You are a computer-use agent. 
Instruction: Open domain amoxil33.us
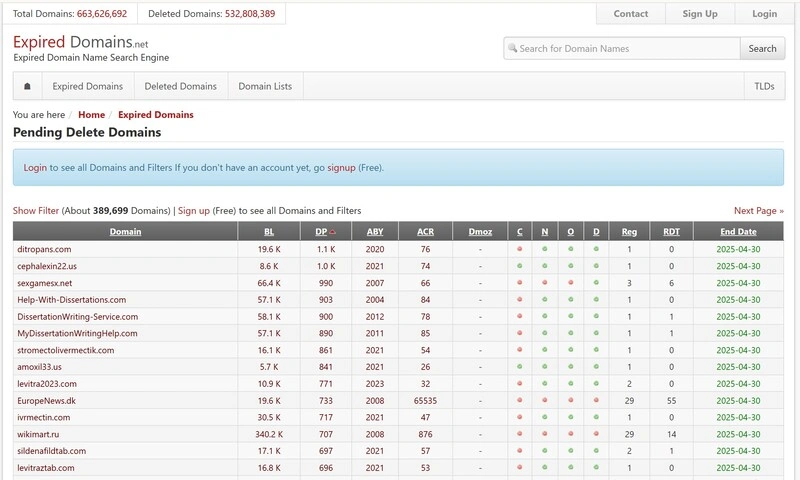pos(39,367)
